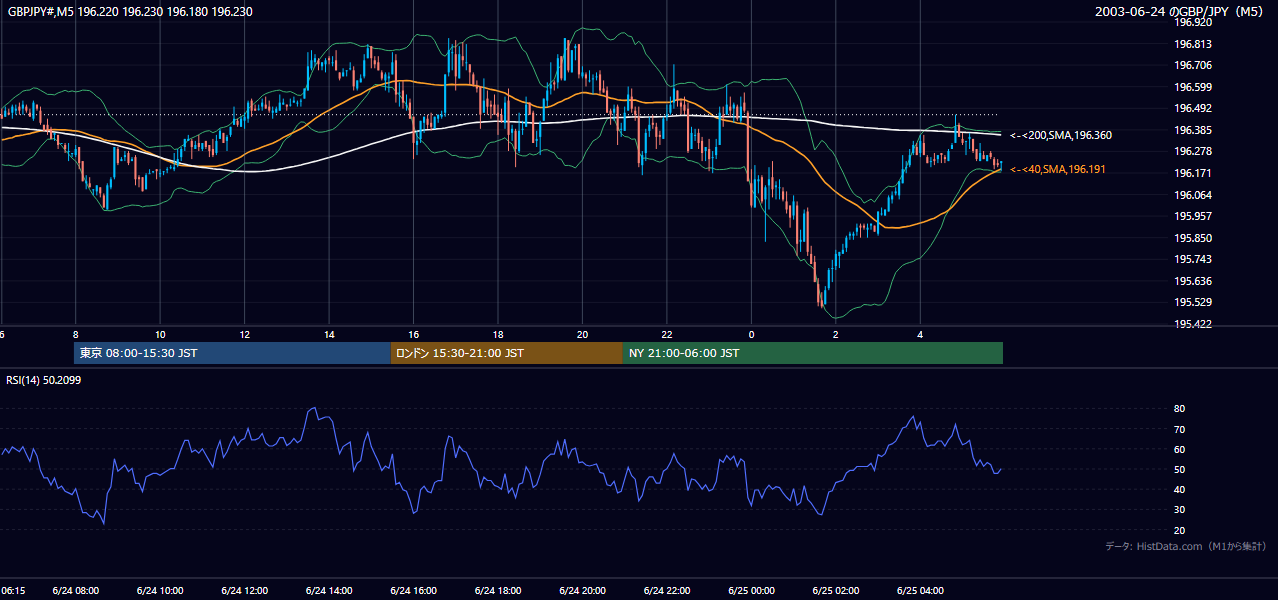Click the 6/24 12:00 bottom axis label
The height and width of the screenshot is (600, 1278).
point(245,591)
